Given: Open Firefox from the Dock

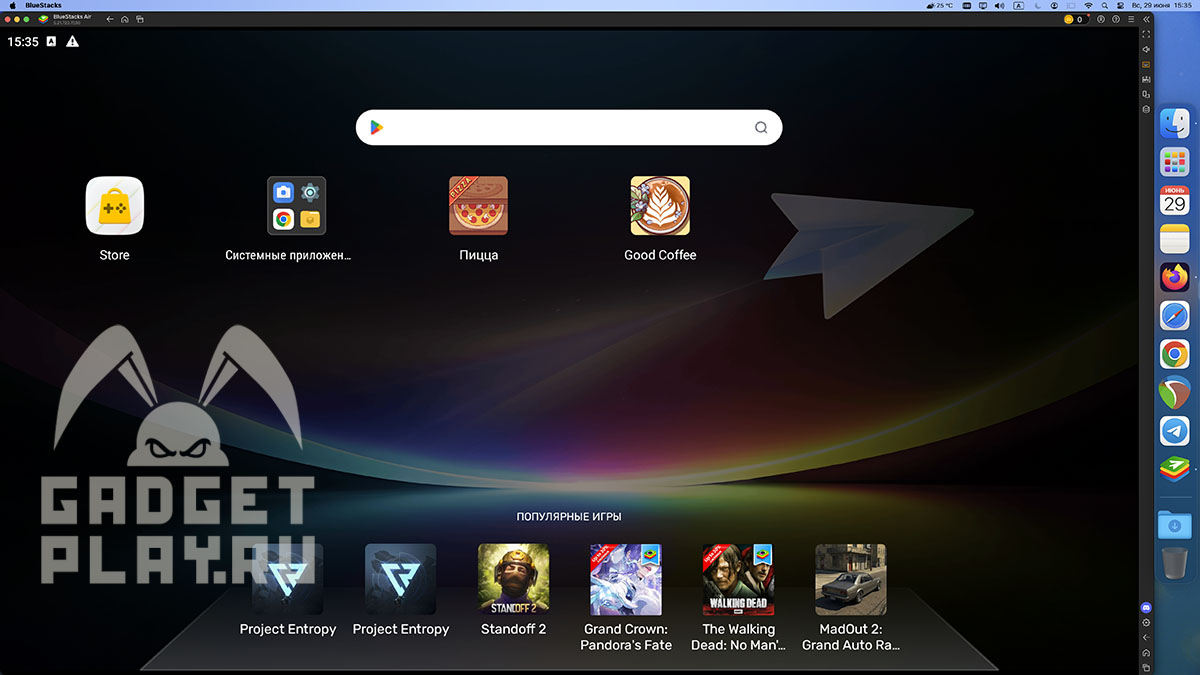Looking at the screenshot, I should 1174,277.
